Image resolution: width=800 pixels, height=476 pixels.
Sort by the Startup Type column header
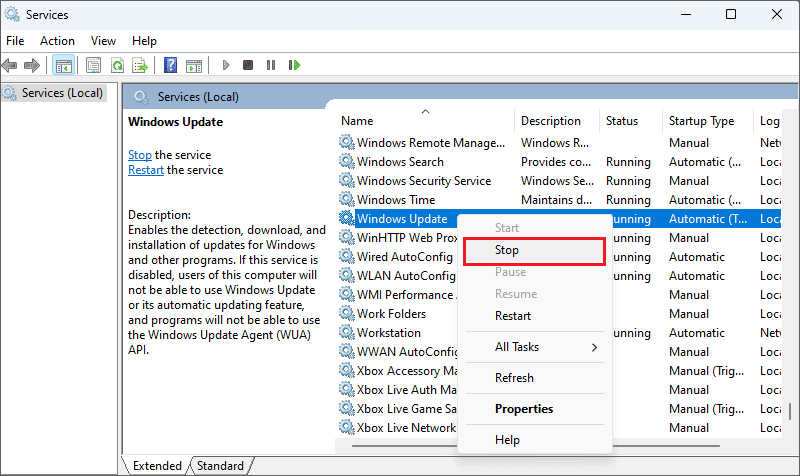point(707,121)
